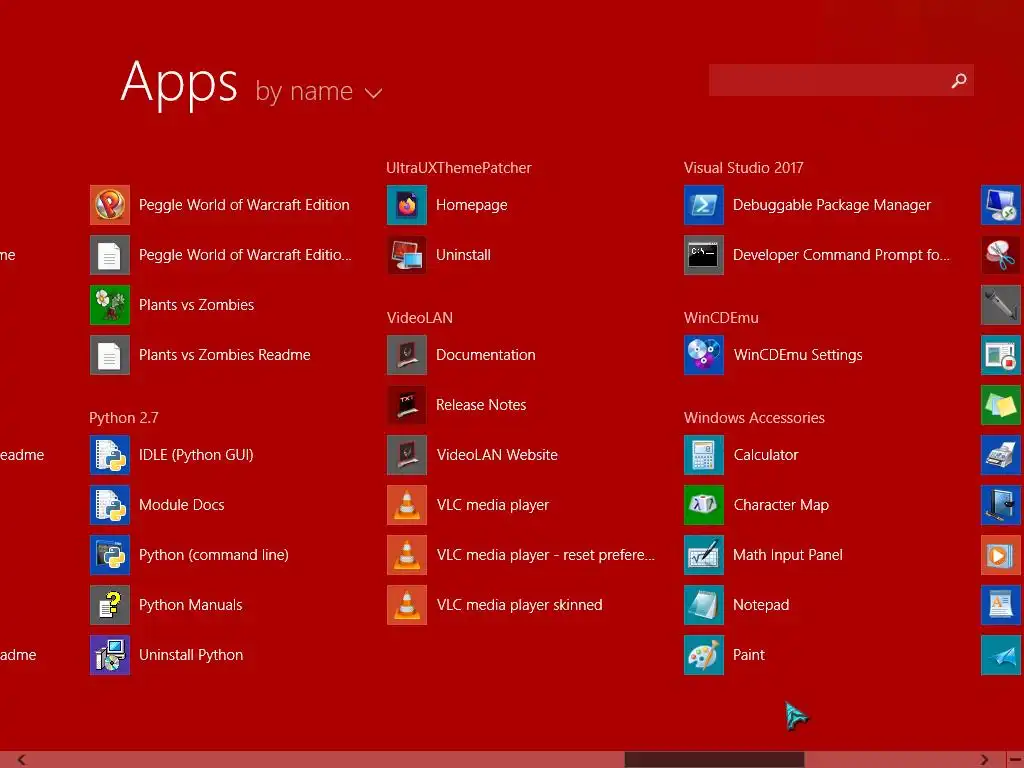
Task: Launch Plants vs Zombies icon
Action: pyautogui.click(x=110, y=305)
